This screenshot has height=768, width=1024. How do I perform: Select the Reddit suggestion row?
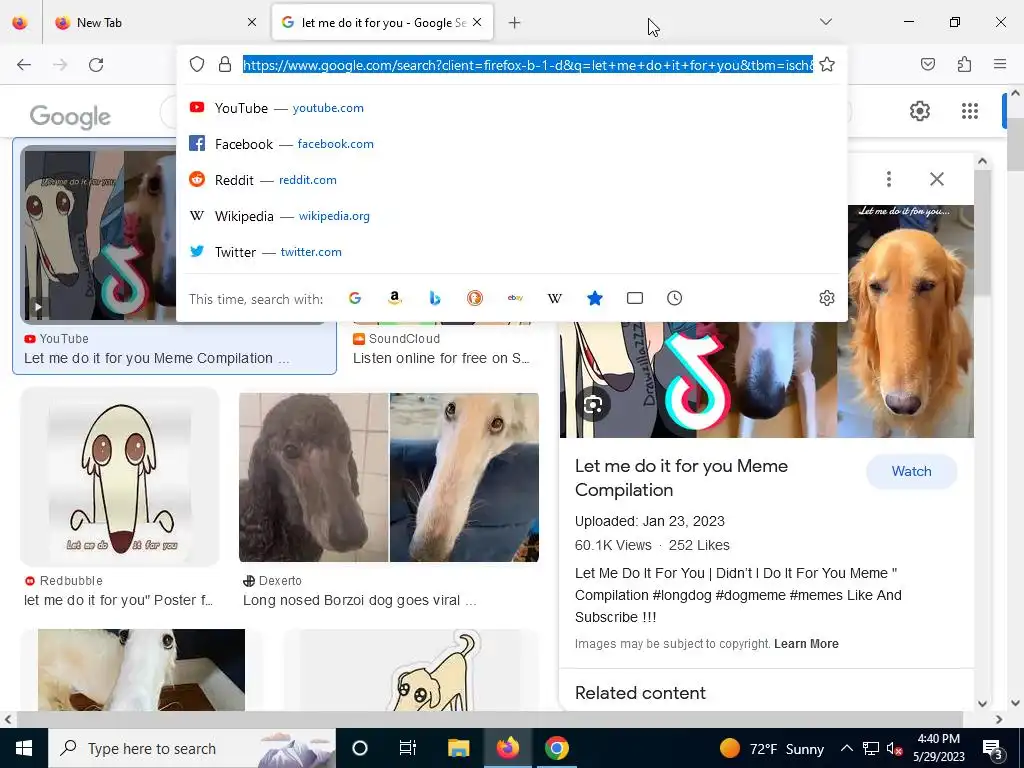coord(511,180)
